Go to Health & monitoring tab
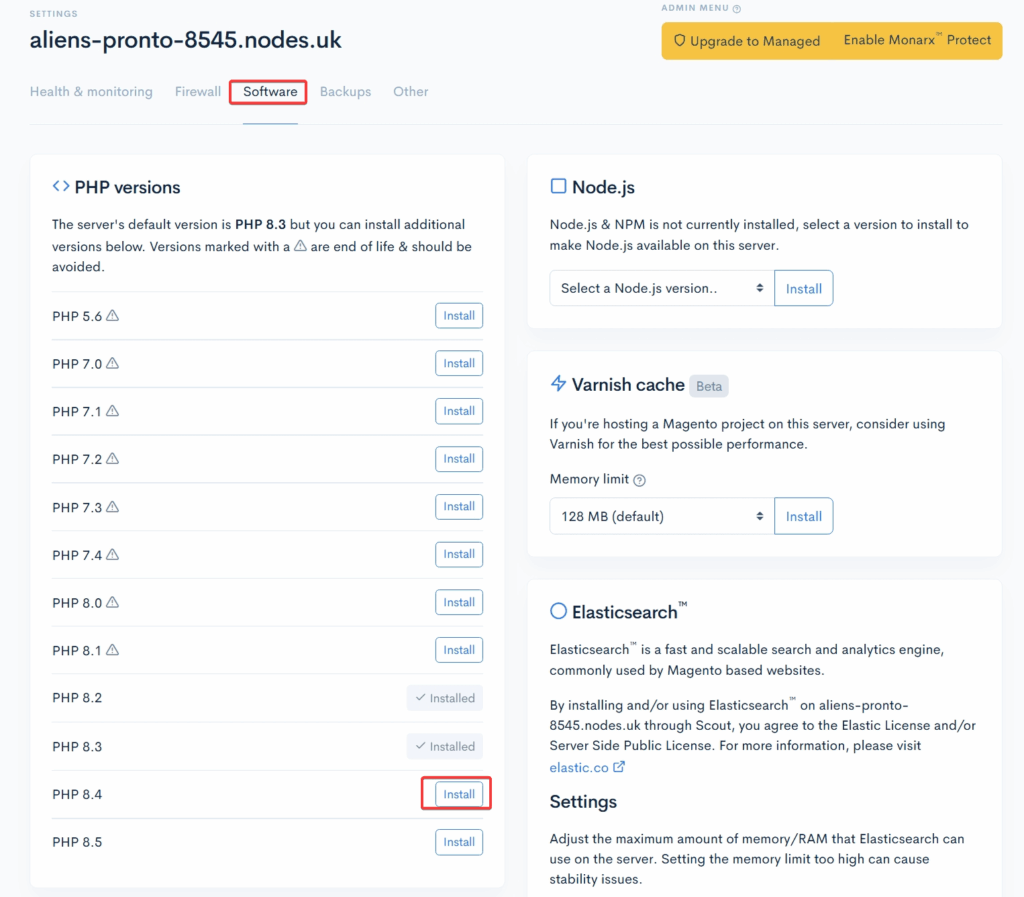This screenshot has height=897, width=1024. point(91,92)
